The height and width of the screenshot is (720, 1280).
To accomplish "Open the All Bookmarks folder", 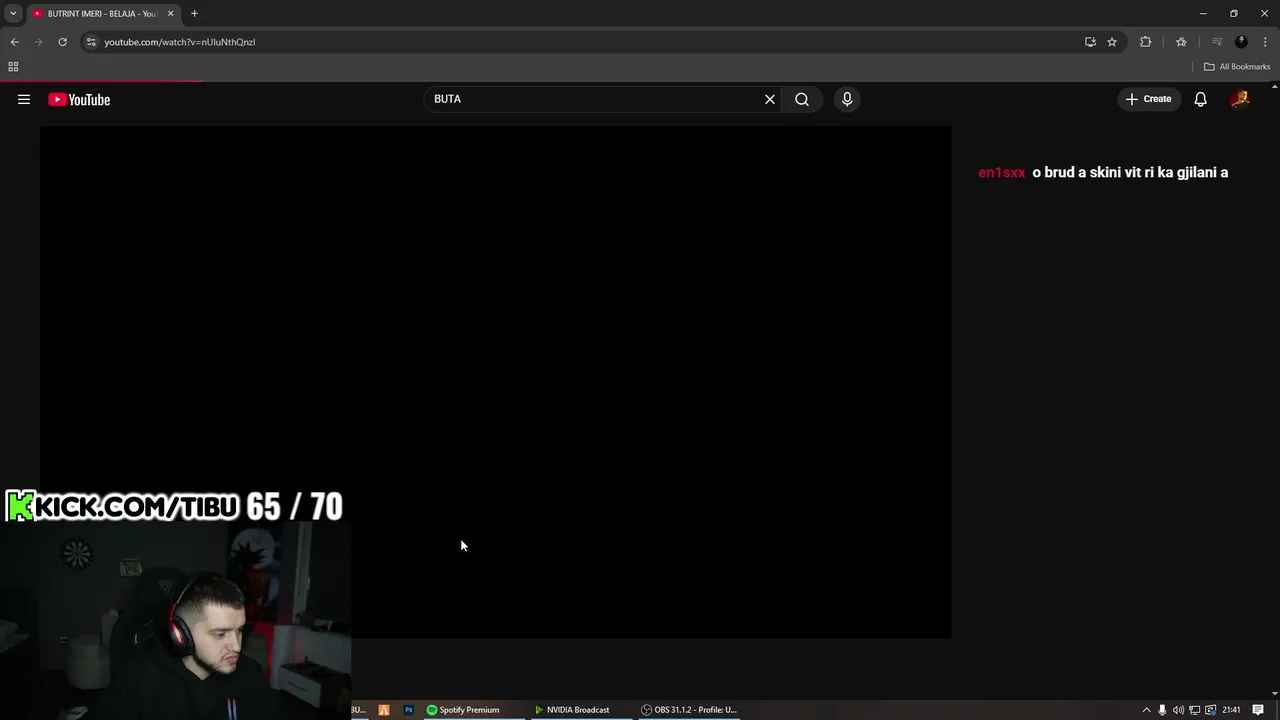I will click(1237, 67).
